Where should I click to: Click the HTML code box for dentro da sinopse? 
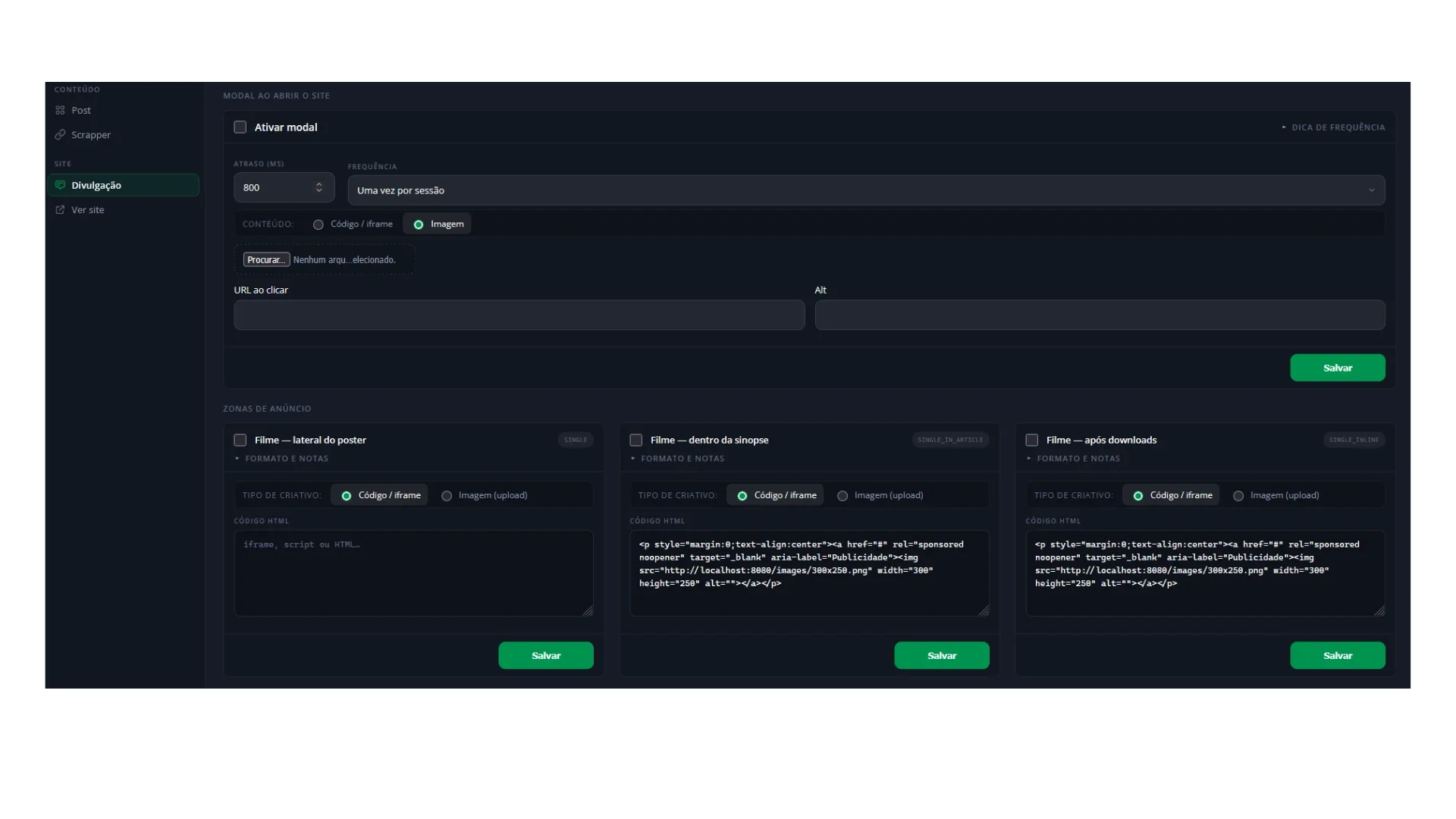pyautogui.click(x=809, y=573)
